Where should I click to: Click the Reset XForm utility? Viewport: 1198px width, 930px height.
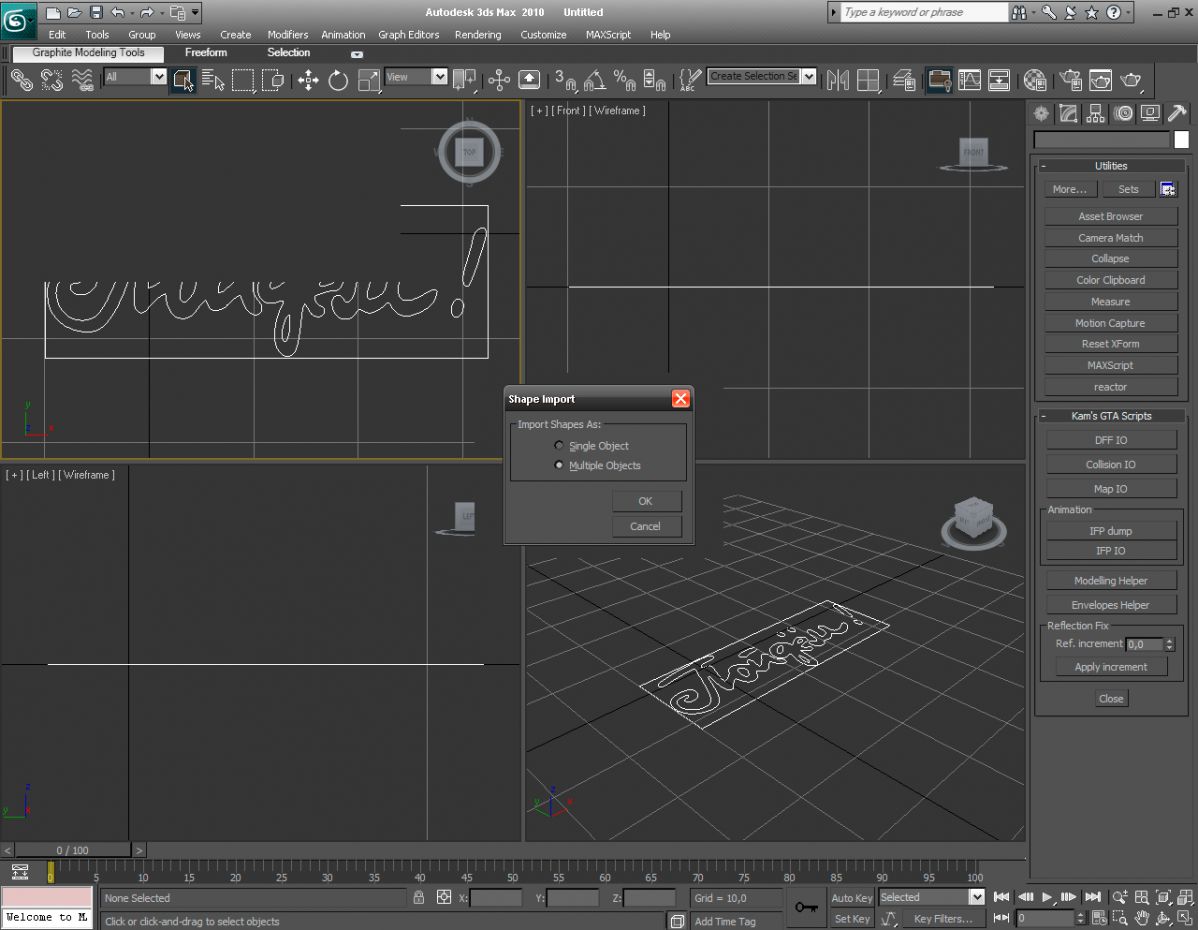click(1111, 344)
